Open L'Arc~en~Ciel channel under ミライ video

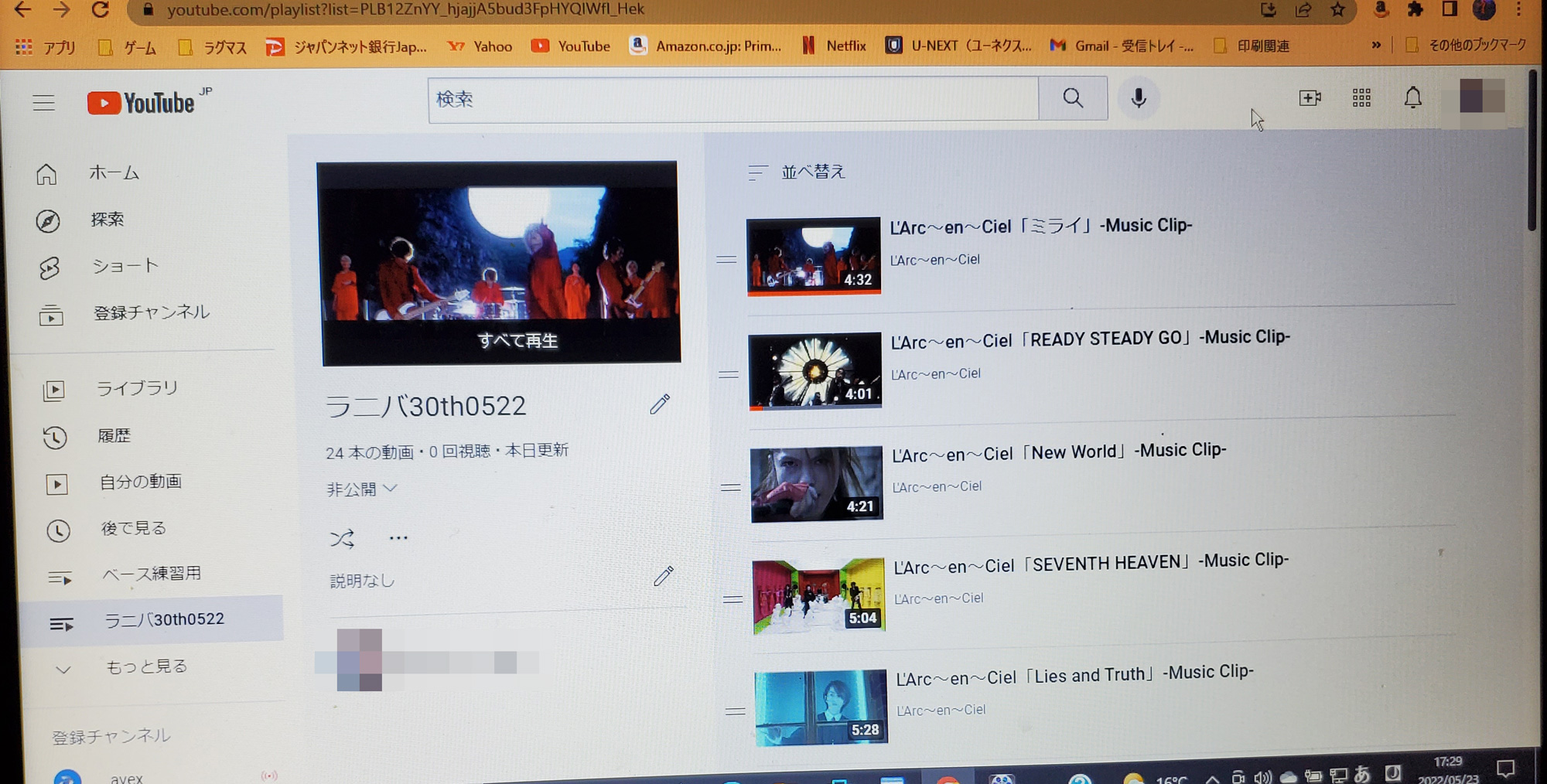(x=934, y=260)
